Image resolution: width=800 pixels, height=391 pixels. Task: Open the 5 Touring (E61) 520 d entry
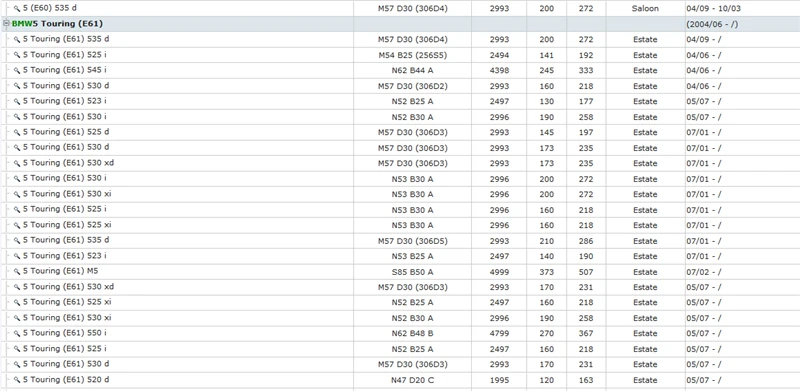tap(66, 379)
